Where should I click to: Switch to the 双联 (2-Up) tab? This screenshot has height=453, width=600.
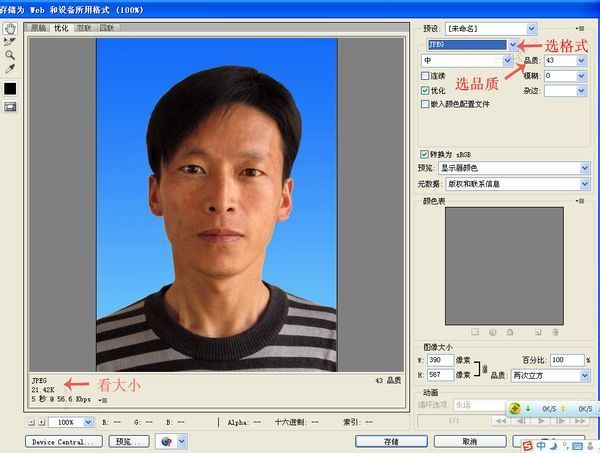(x=83, y=28)
